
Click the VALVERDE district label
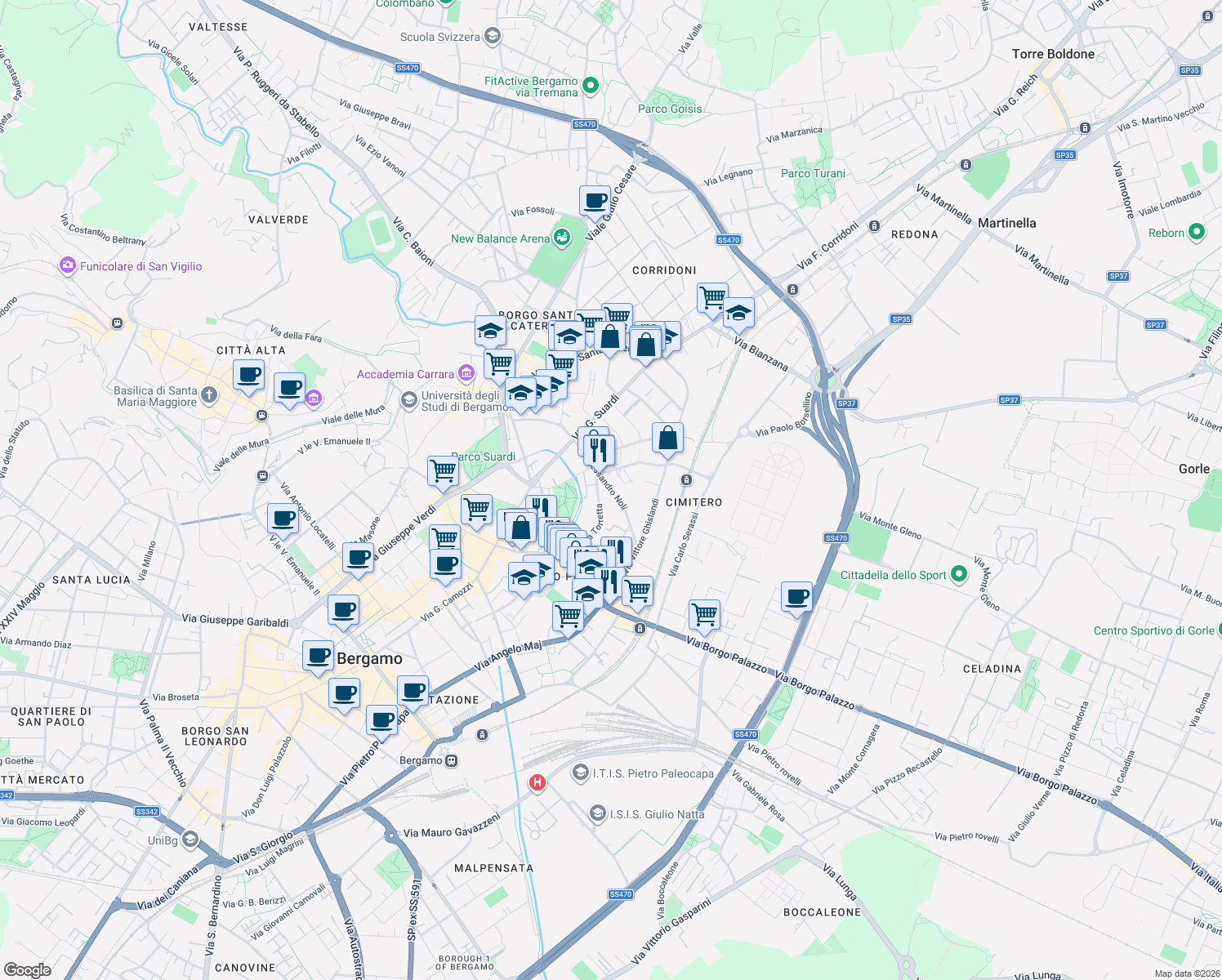point(279,220)
